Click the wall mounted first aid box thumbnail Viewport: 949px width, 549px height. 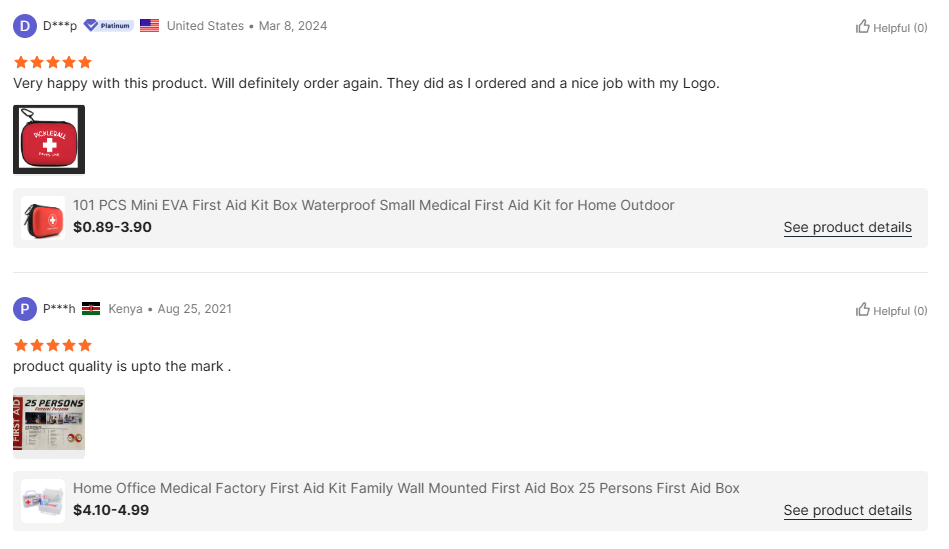(43, 500)
